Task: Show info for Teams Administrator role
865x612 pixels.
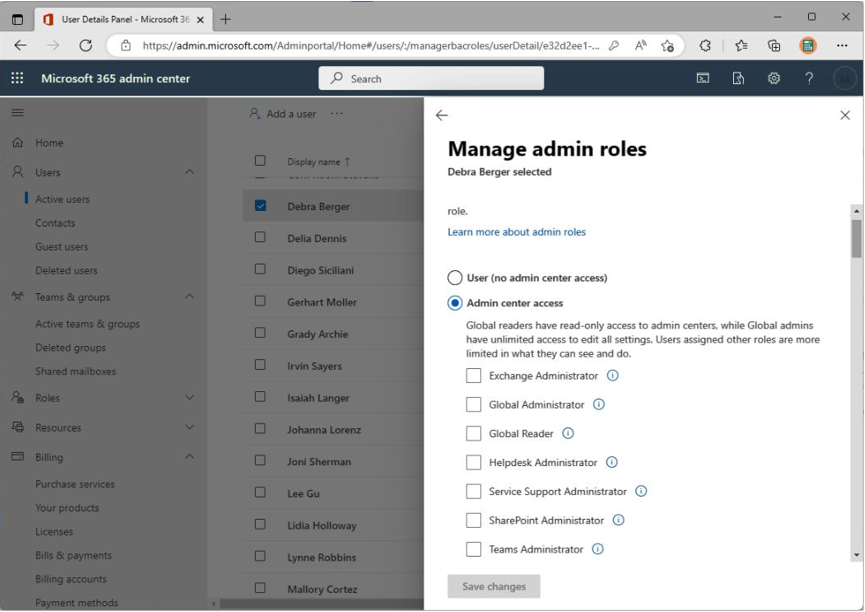Action: pos(597,549)
